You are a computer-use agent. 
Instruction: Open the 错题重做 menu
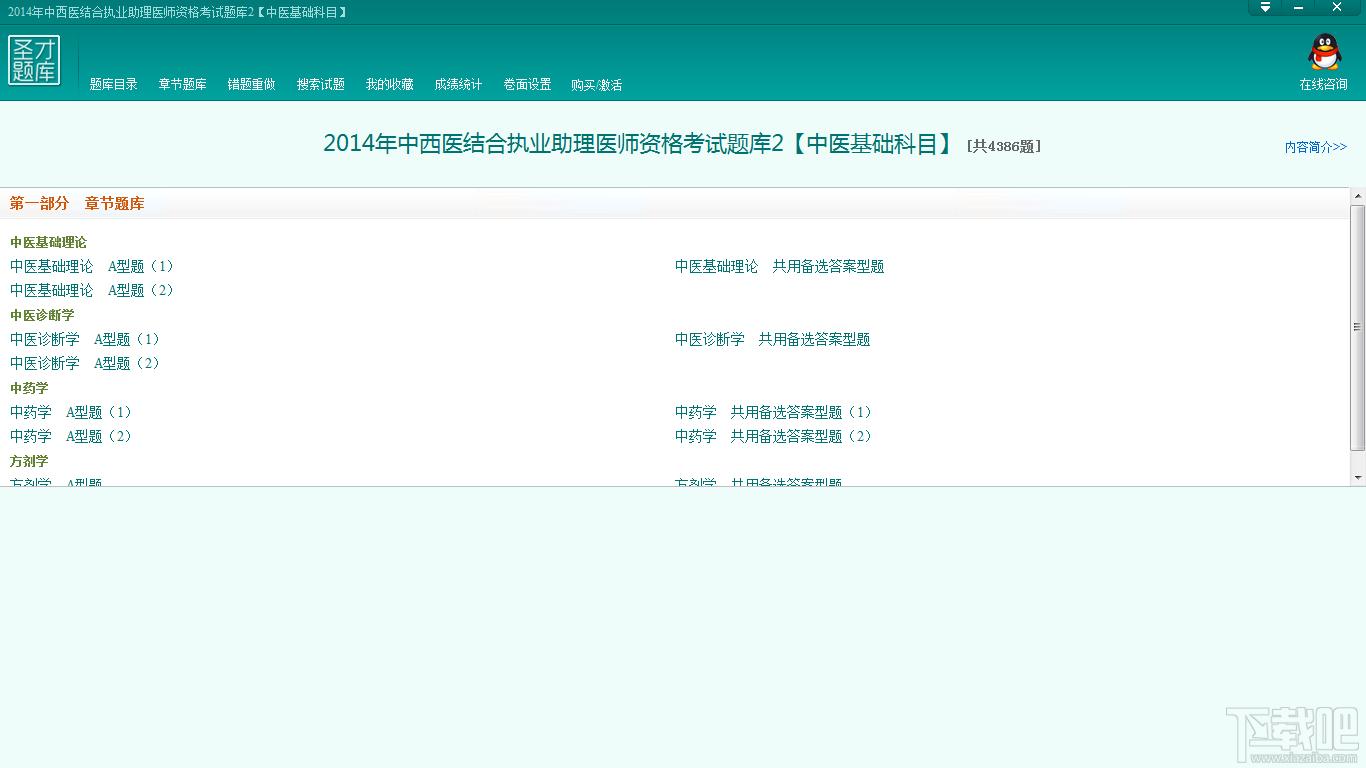coord(251,85)
